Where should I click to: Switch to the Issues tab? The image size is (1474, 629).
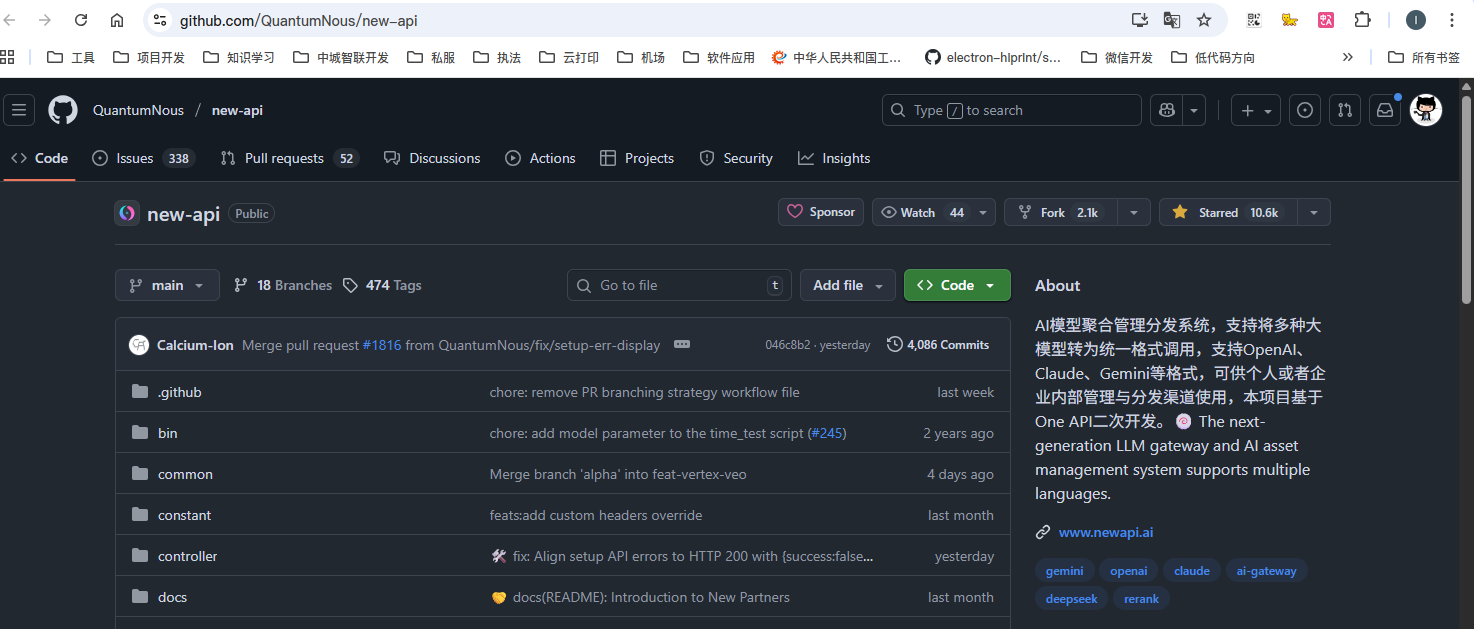143,158
